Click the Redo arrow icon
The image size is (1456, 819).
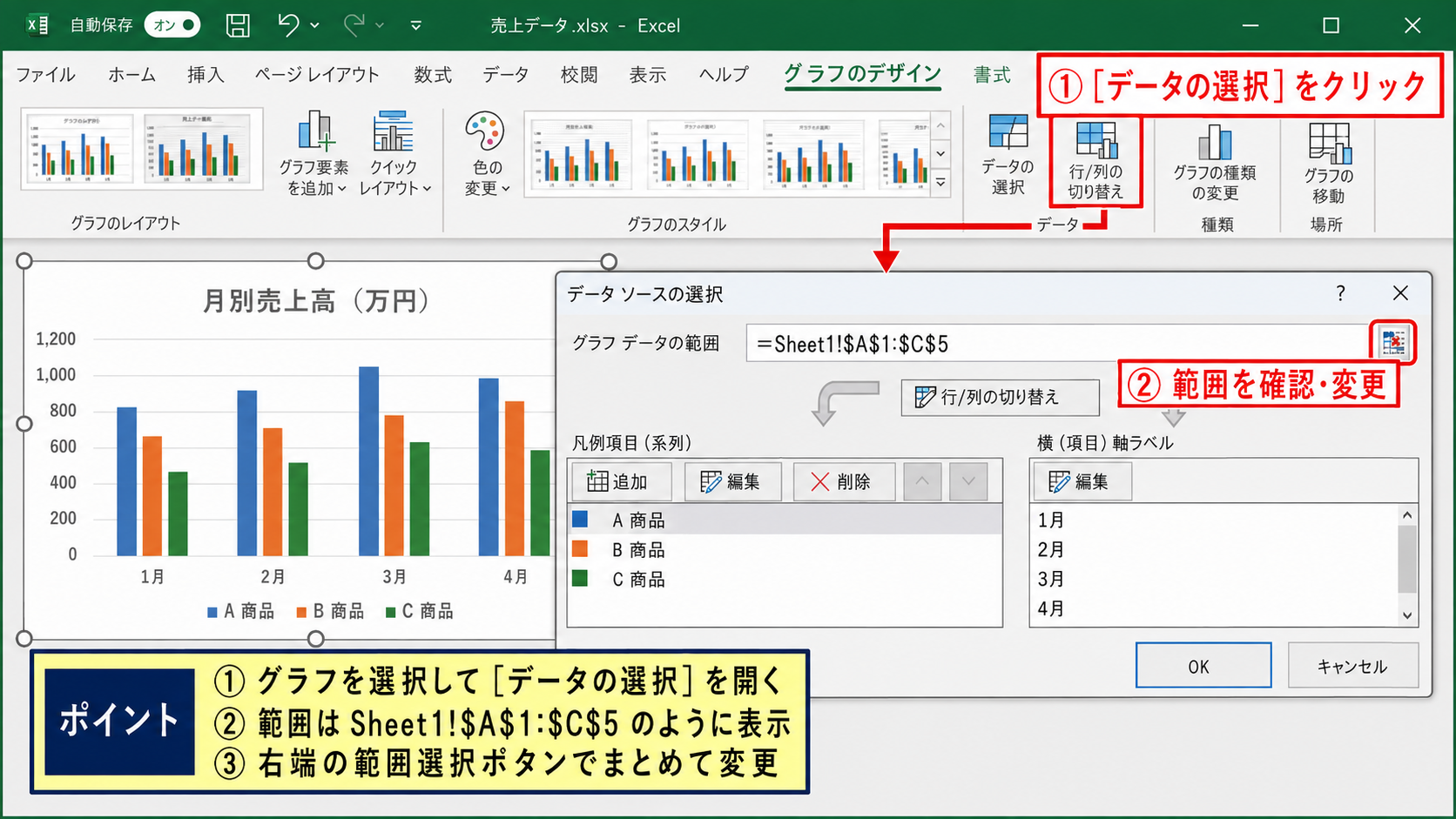point(354,25)
